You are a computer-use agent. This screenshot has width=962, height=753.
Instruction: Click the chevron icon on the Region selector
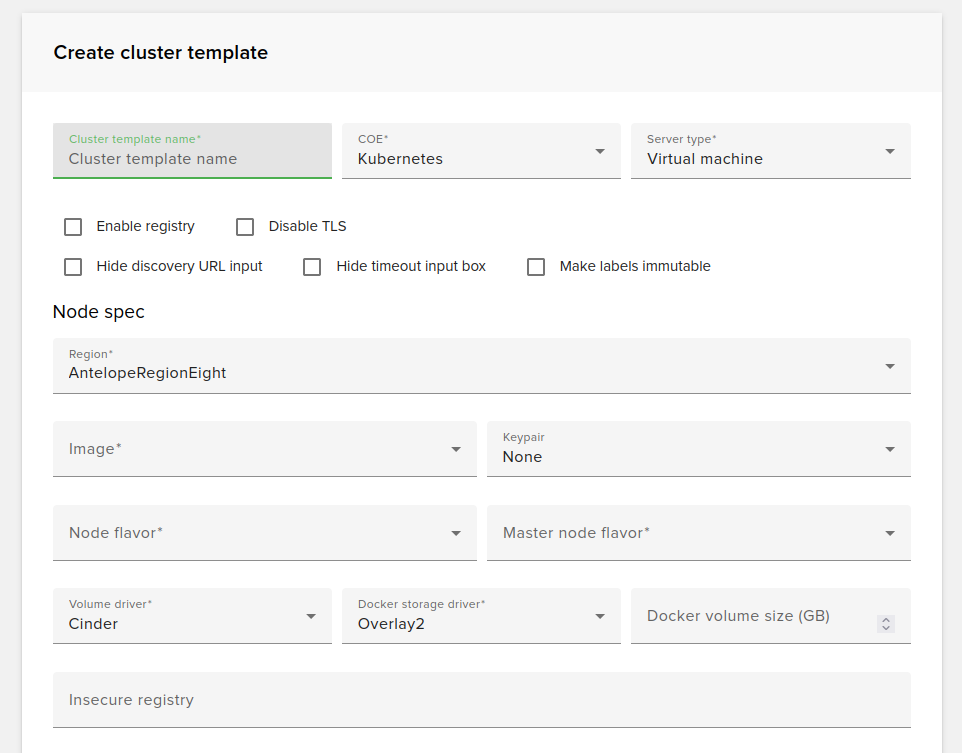pyautogui.click(x=889, y=366)
